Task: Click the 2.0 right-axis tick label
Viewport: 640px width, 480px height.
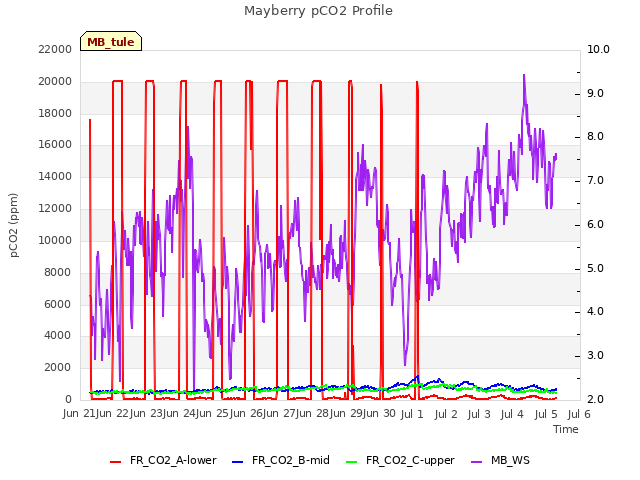Action: click(x=595, y=399)
